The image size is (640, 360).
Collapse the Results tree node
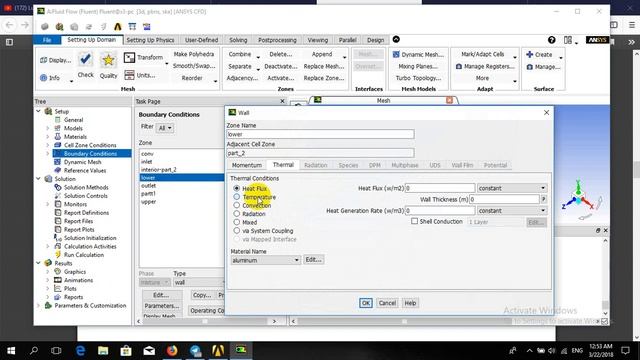coord(38,263)
